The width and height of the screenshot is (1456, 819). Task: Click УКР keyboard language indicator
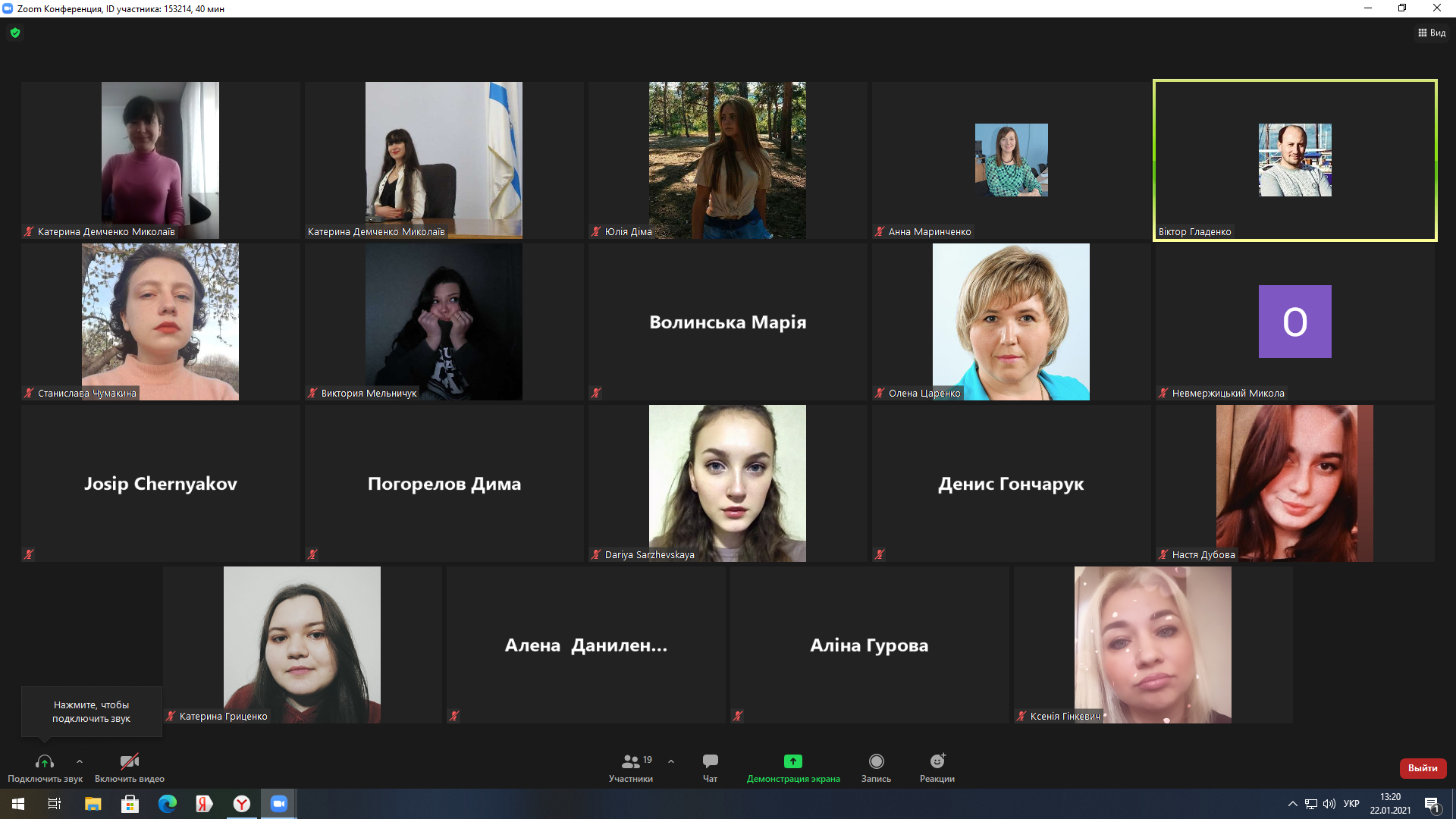point(1351,804)
